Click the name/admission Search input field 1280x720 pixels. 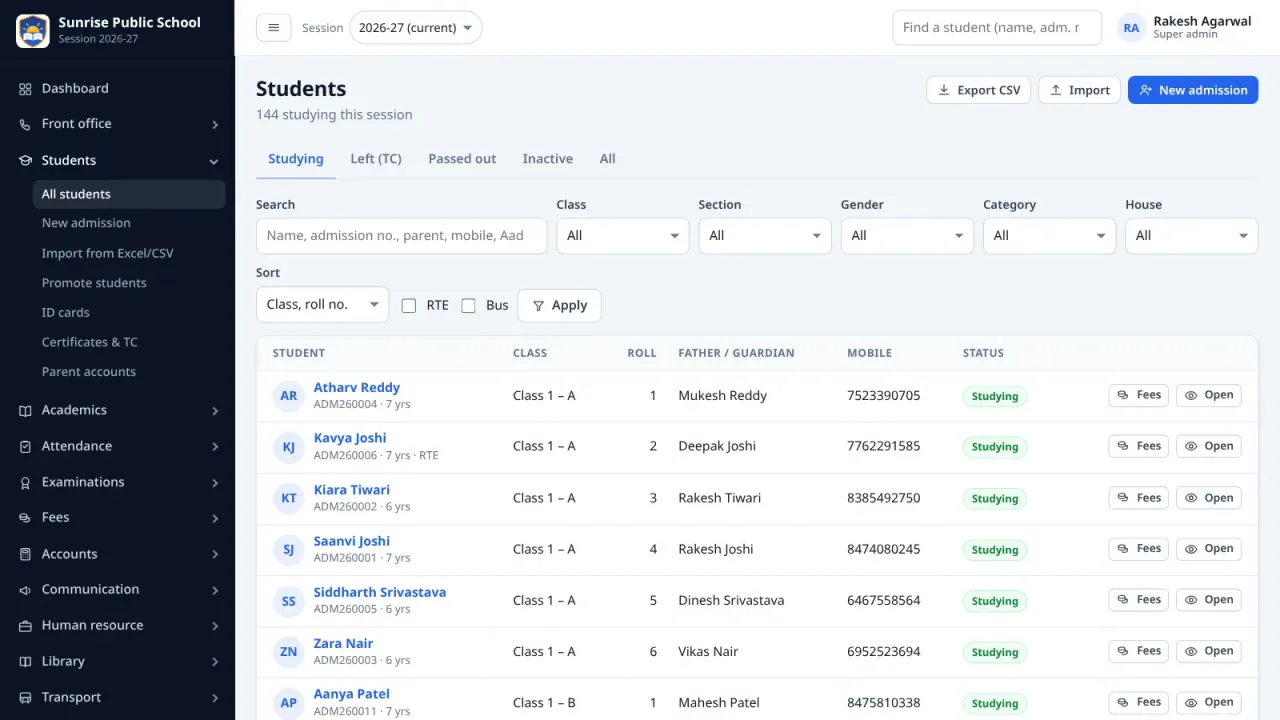click(x=401, y=236)
